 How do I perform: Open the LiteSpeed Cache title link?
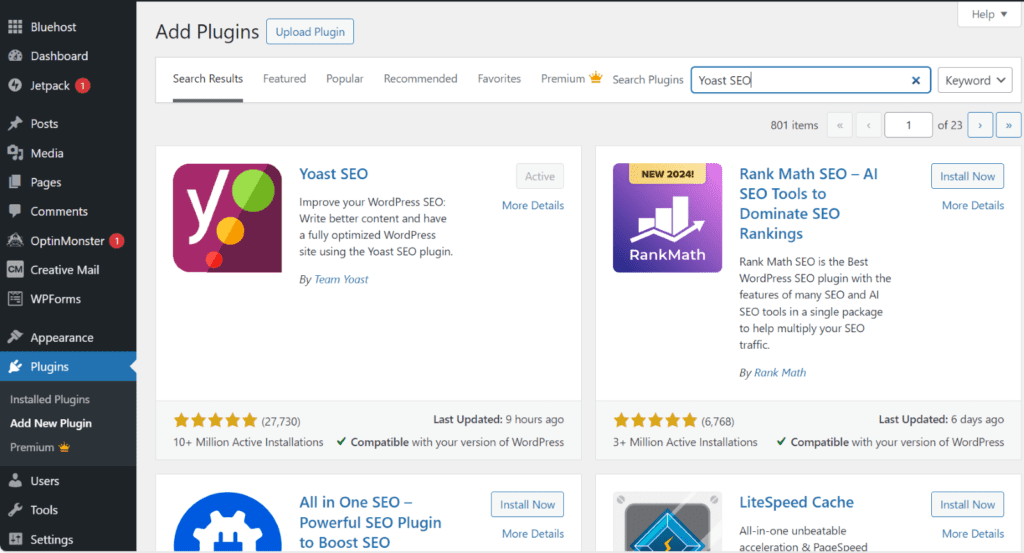pos(796,502)
